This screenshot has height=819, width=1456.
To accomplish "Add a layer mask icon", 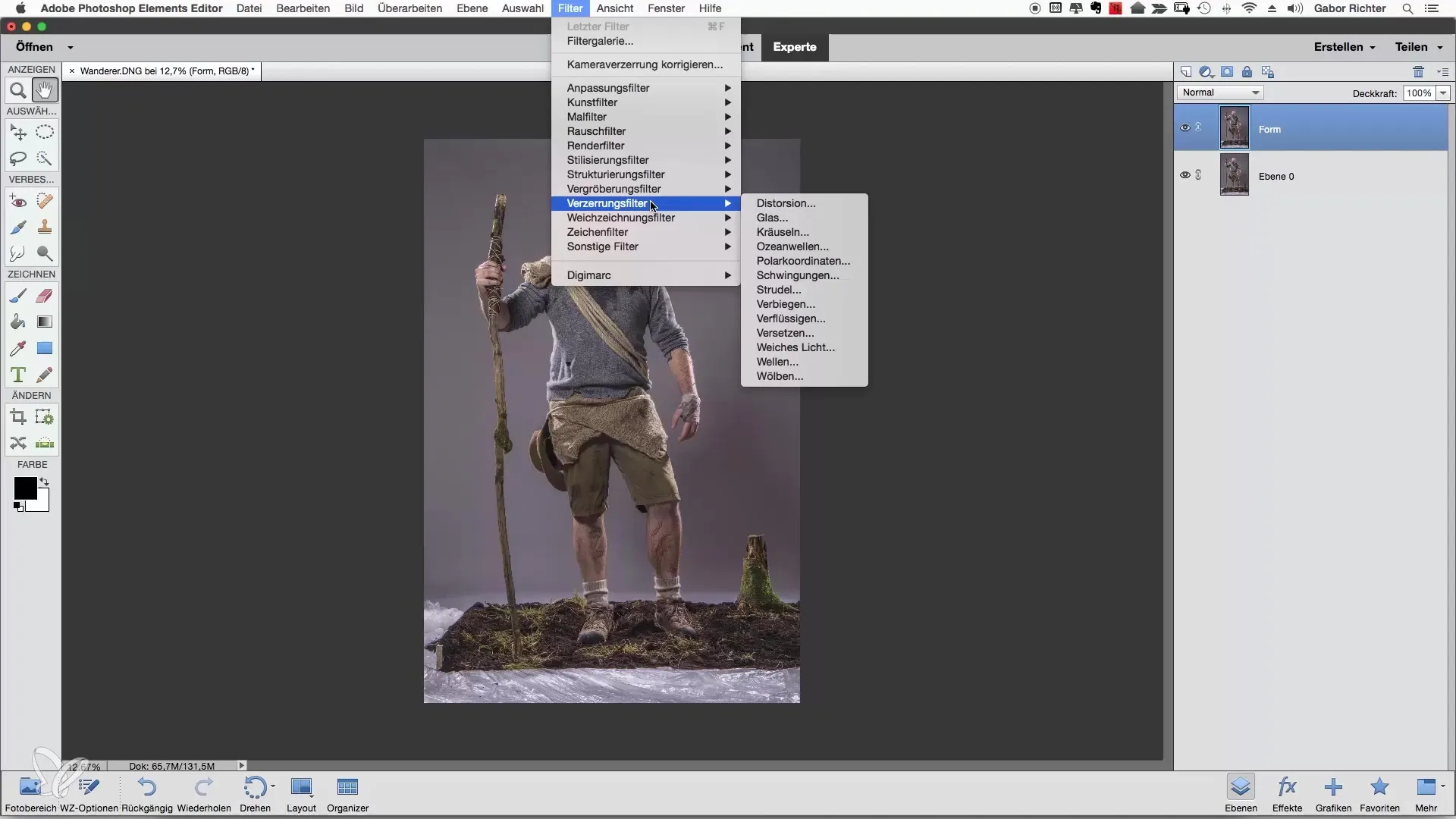I will 1227,72.
